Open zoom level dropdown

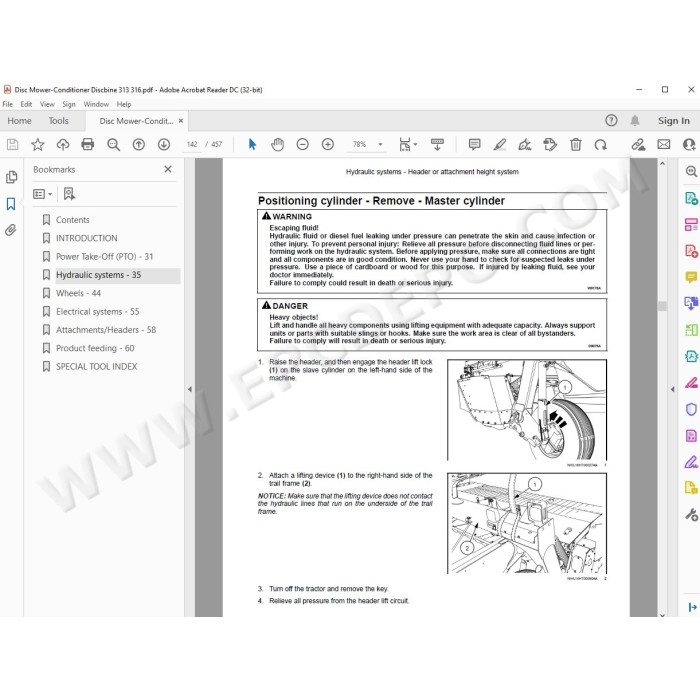coord(380,144)
